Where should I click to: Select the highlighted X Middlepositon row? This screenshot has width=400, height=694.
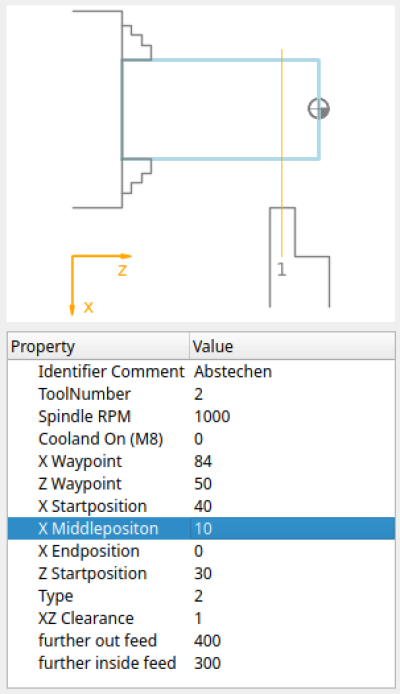click(201, 528)
